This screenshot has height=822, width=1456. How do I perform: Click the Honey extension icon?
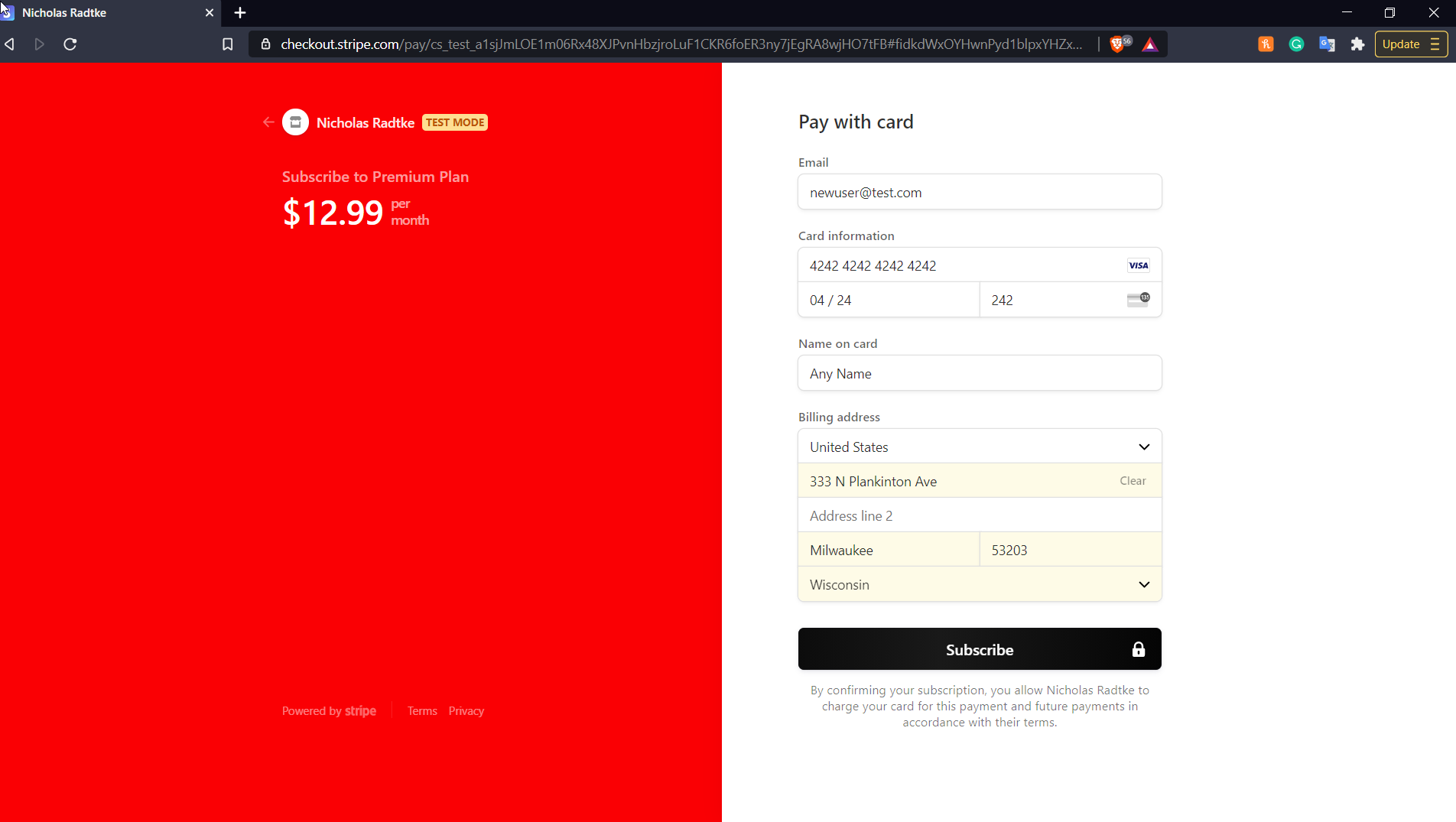coord(1266,44)
